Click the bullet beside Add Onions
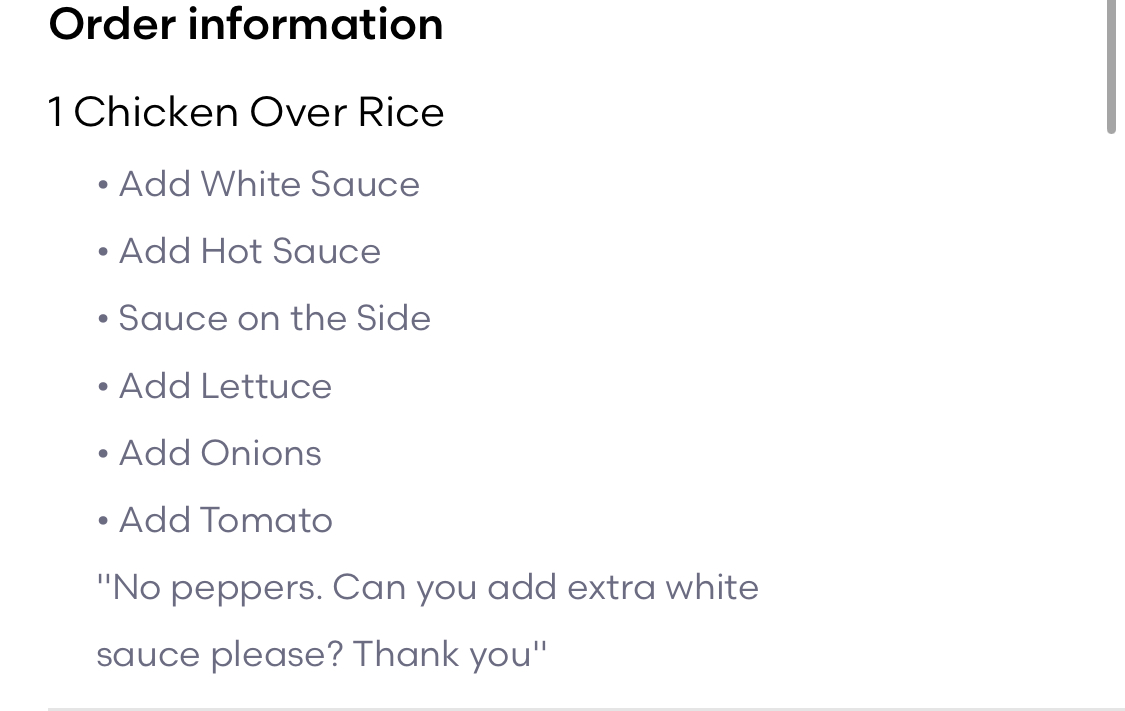The height and width of the screenshot is (711, 1125). 103,454
